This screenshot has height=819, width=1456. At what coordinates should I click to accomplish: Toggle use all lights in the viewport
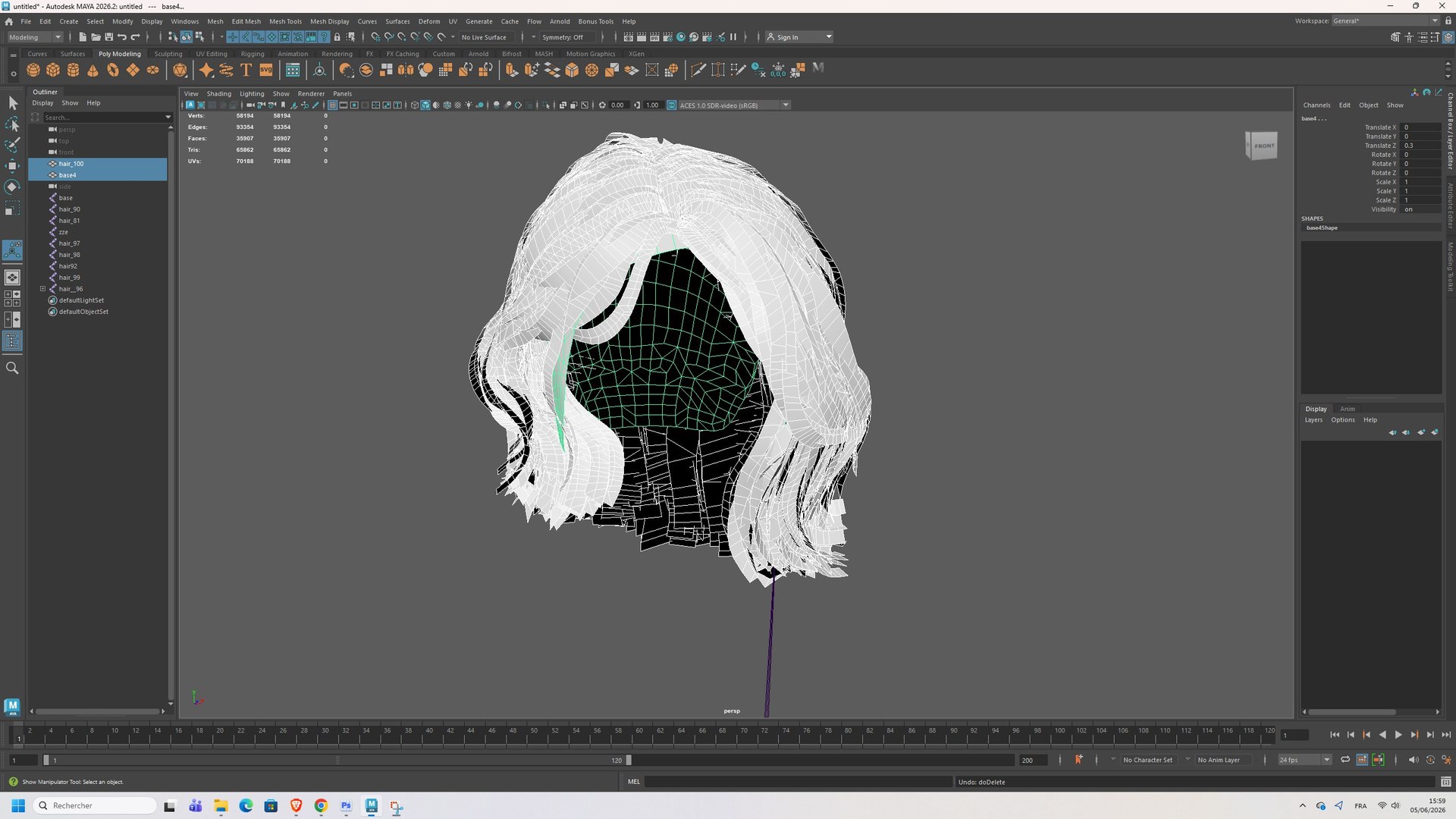coord(469,105)
